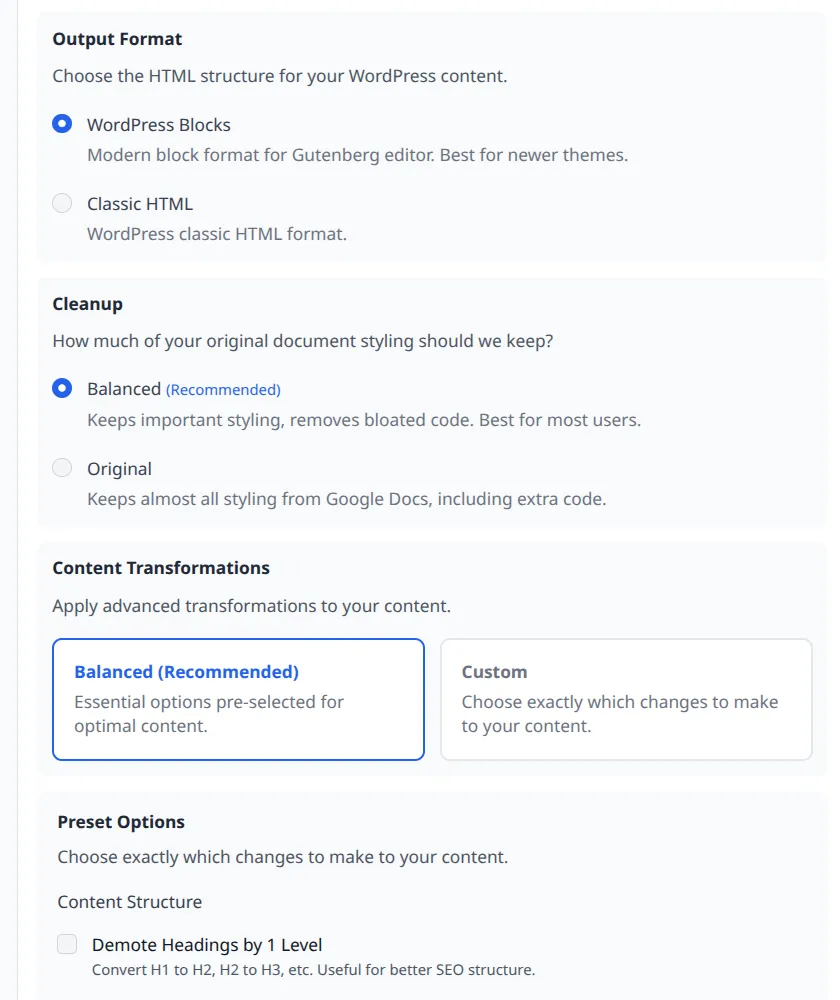Image resolution: width=840 pixels, height=1000 pixels.
Task: Click the Convert H1 to H2 helper text
Action: tap(313, 970)
